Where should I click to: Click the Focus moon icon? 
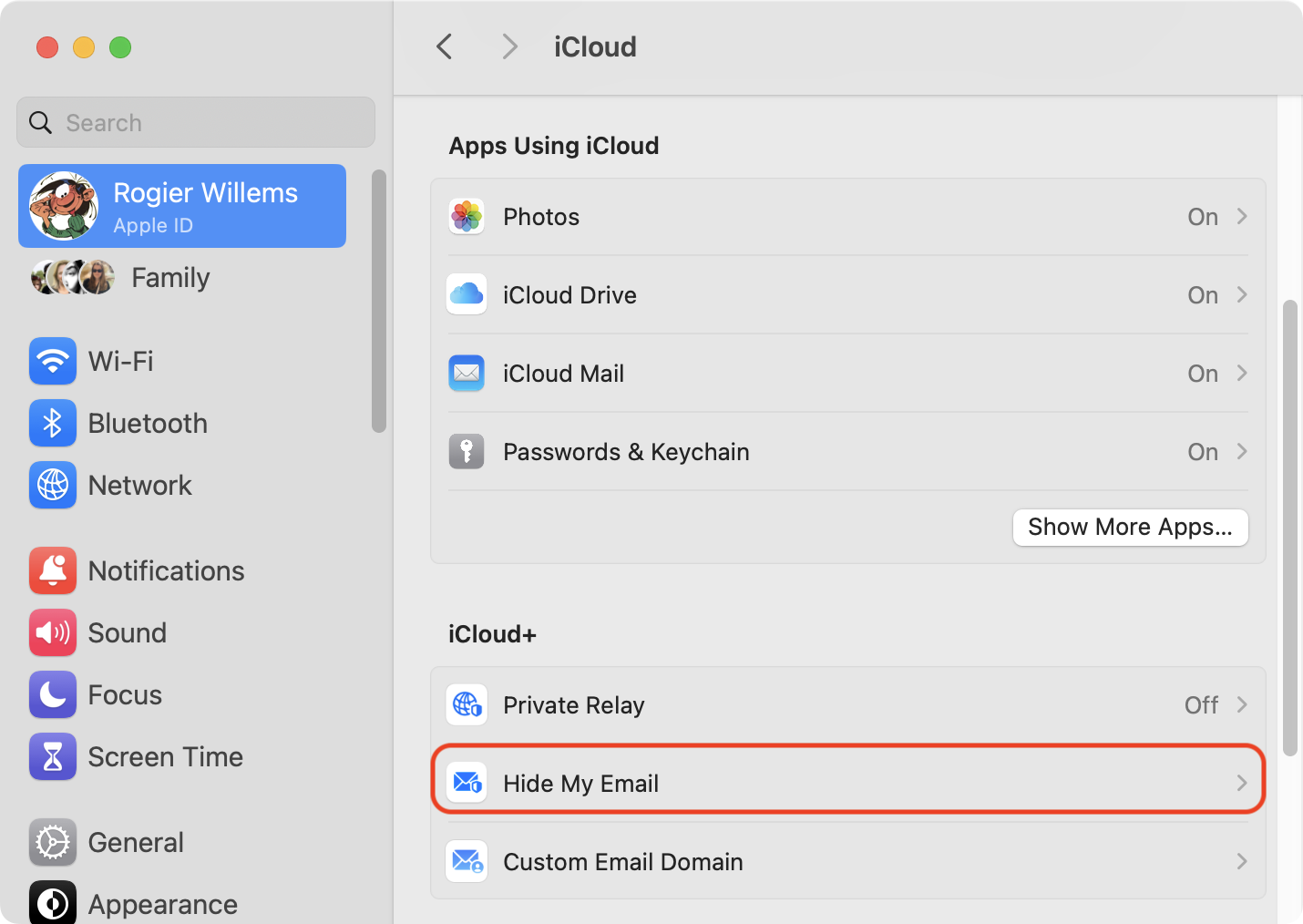click(53, 695)
